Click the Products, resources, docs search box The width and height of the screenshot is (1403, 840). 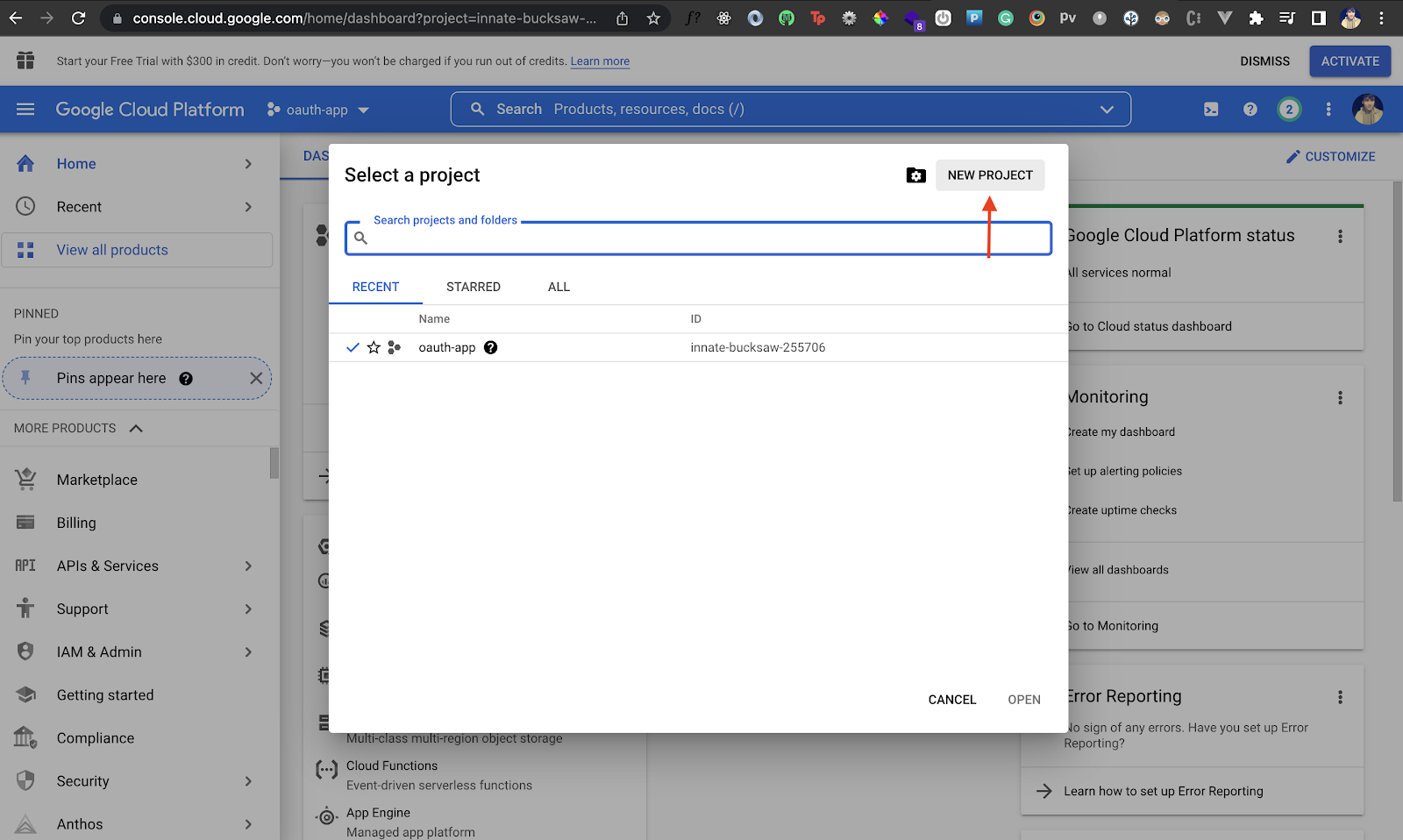[791, 110]
